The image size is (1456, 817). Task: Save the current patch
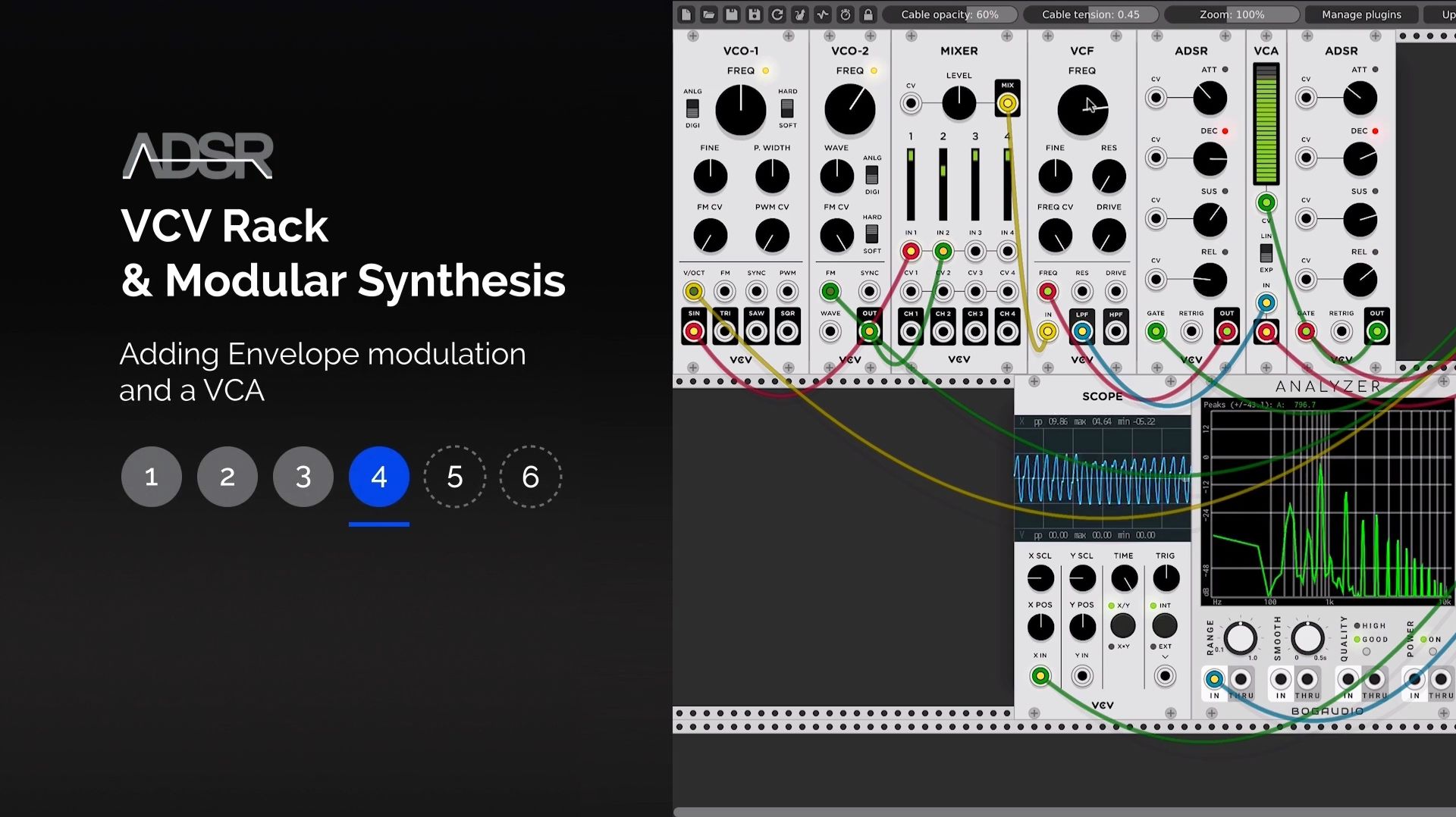[x=730, y=14]
